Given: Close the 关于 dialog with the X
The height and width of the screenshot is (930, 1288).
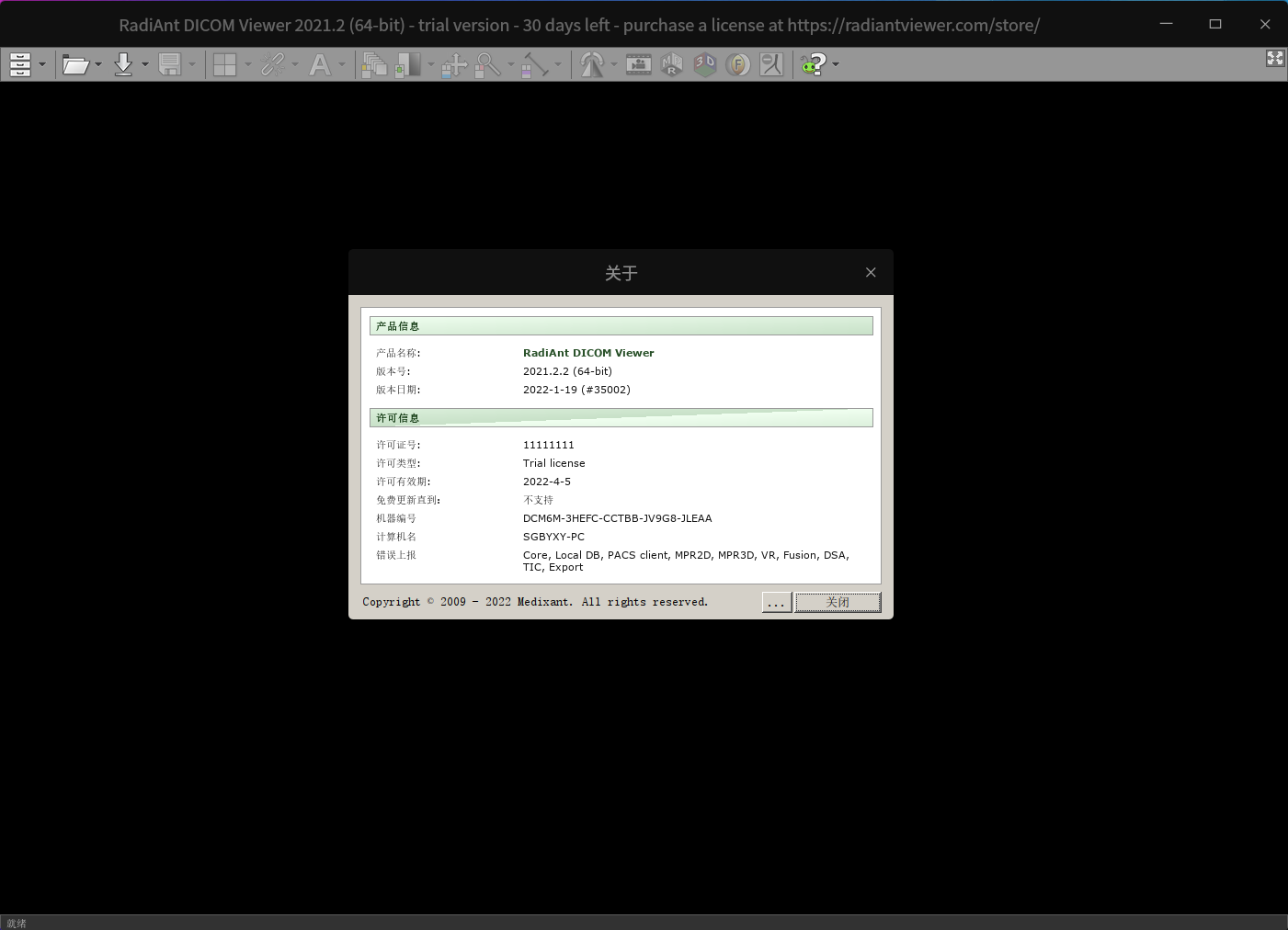Looking at the screenshot, I should pyautogui.click(x=871, y=272).
